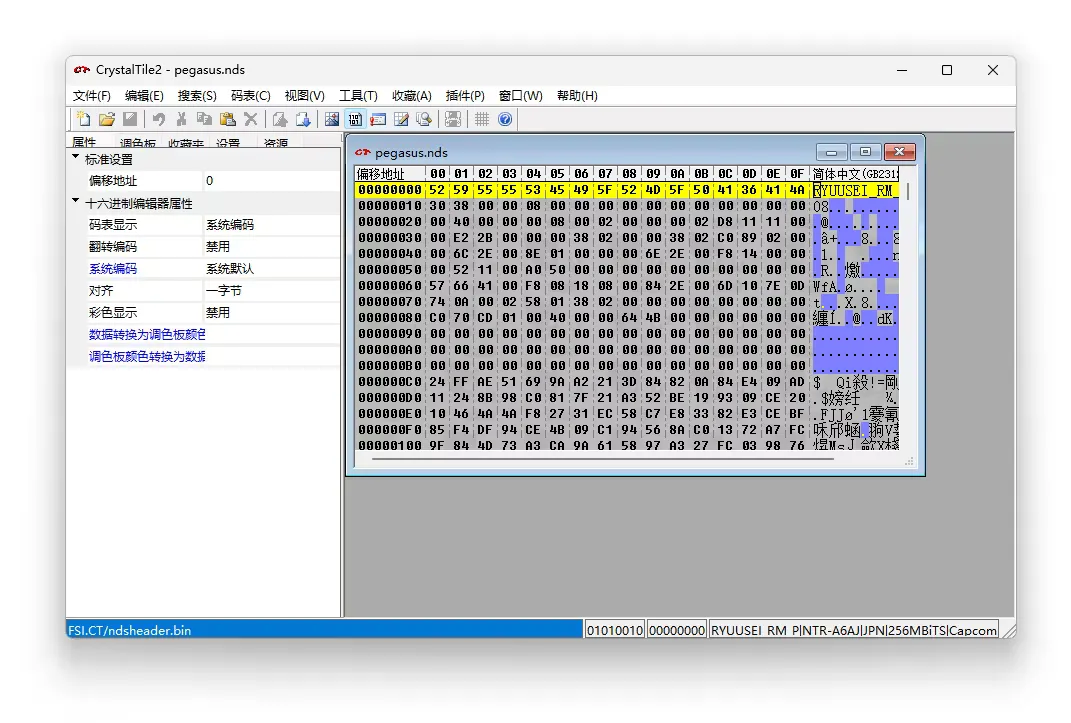Viewport: 1071px width, 723px height.
Task: Open the 工具(T) menu
Action: tap(358, 96)
